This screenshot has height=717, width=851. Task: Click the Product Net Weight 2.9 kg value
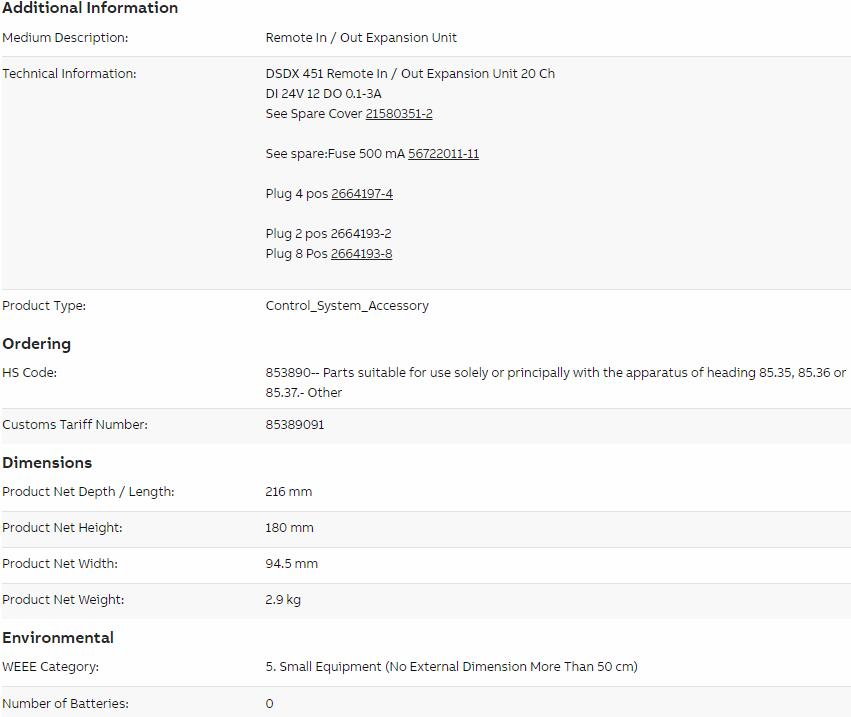(x=283, y=600)
